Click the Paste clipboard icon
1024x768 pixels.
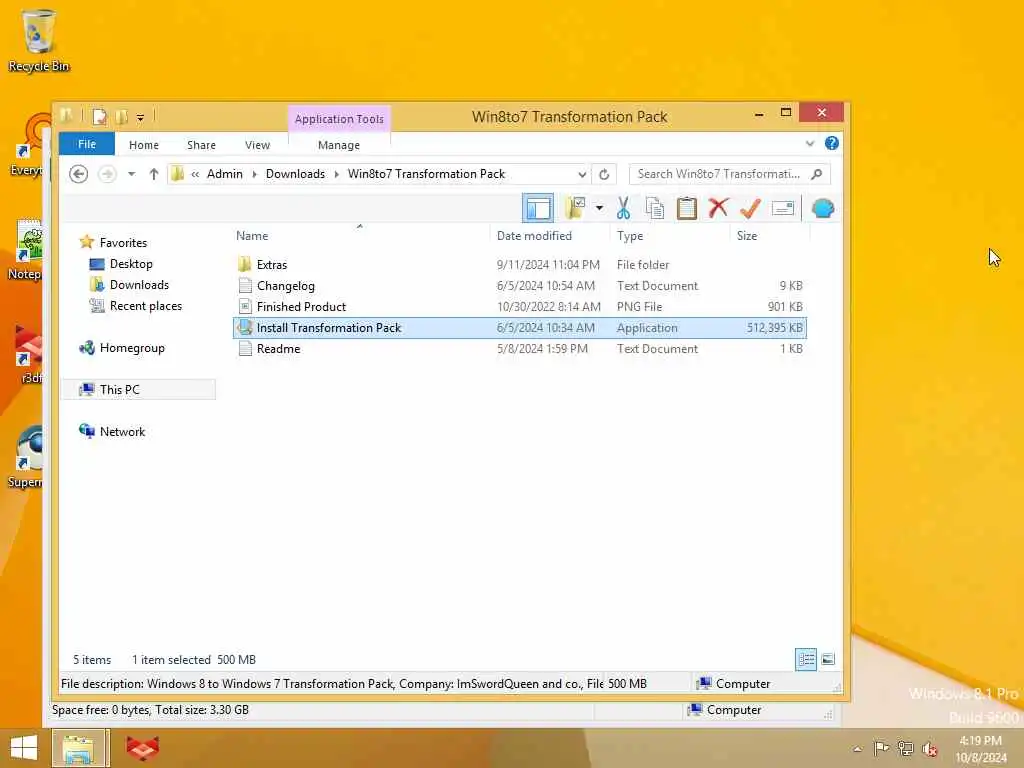click(686, 208)
